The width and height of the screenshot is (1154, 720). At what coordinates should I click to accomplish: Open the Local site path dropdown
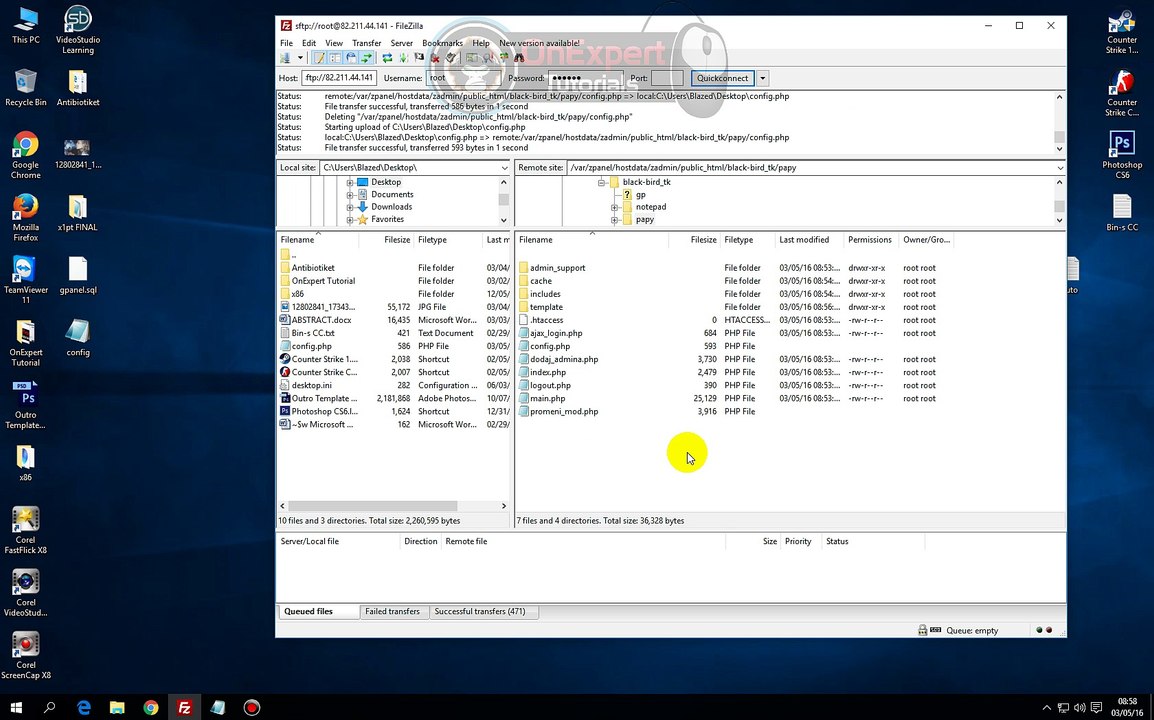(503, 168)
